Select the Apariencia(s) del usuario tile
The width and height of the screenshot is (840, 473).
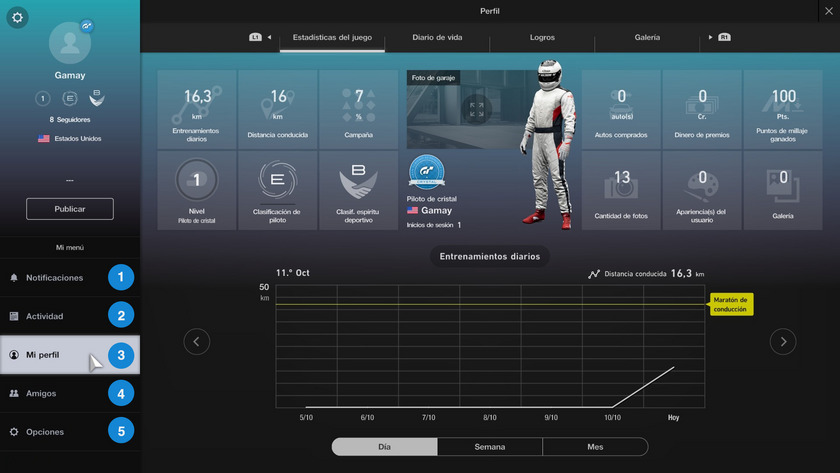point(702,190)
